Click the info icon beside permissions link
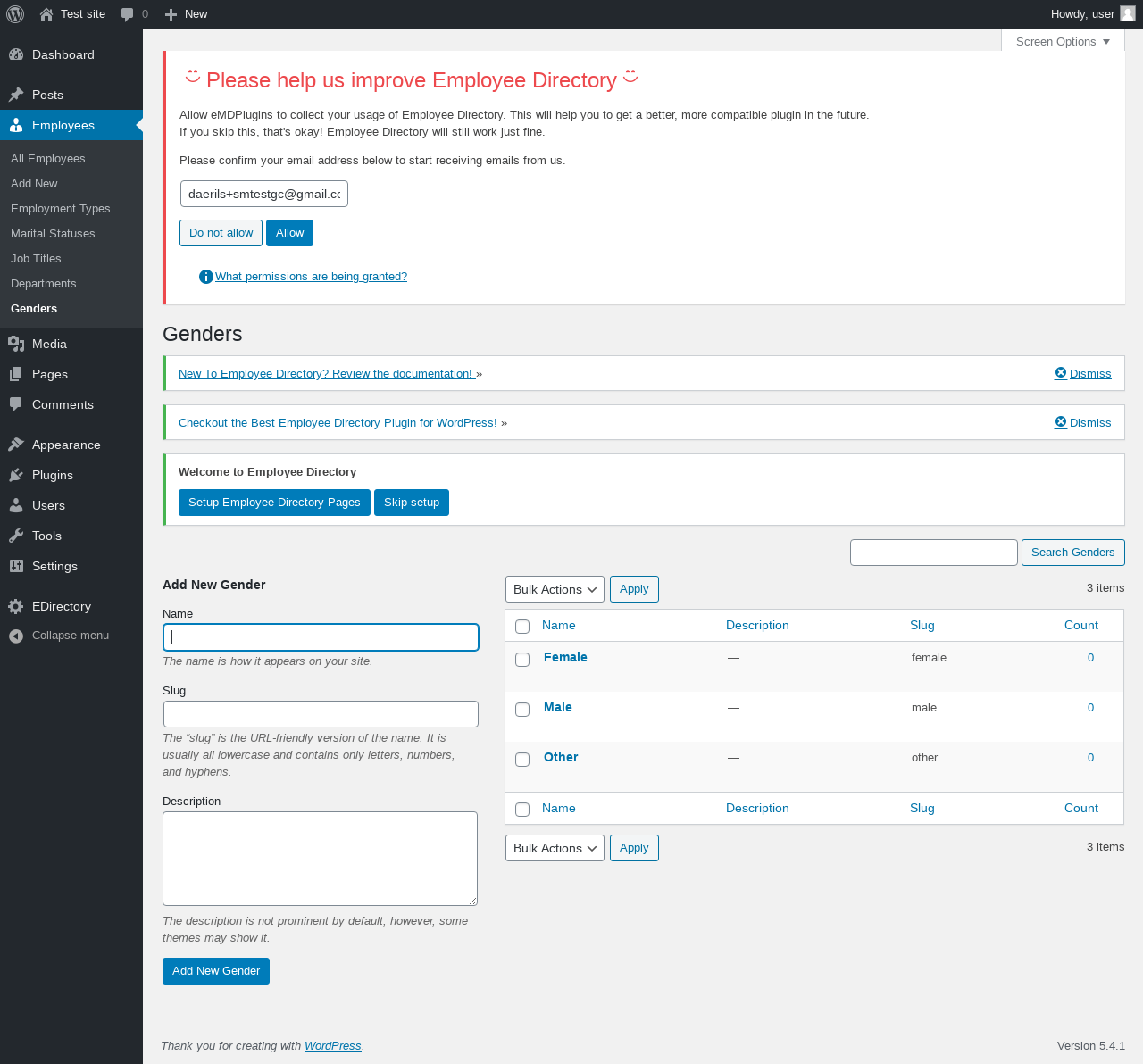 (x=206, y=277)
